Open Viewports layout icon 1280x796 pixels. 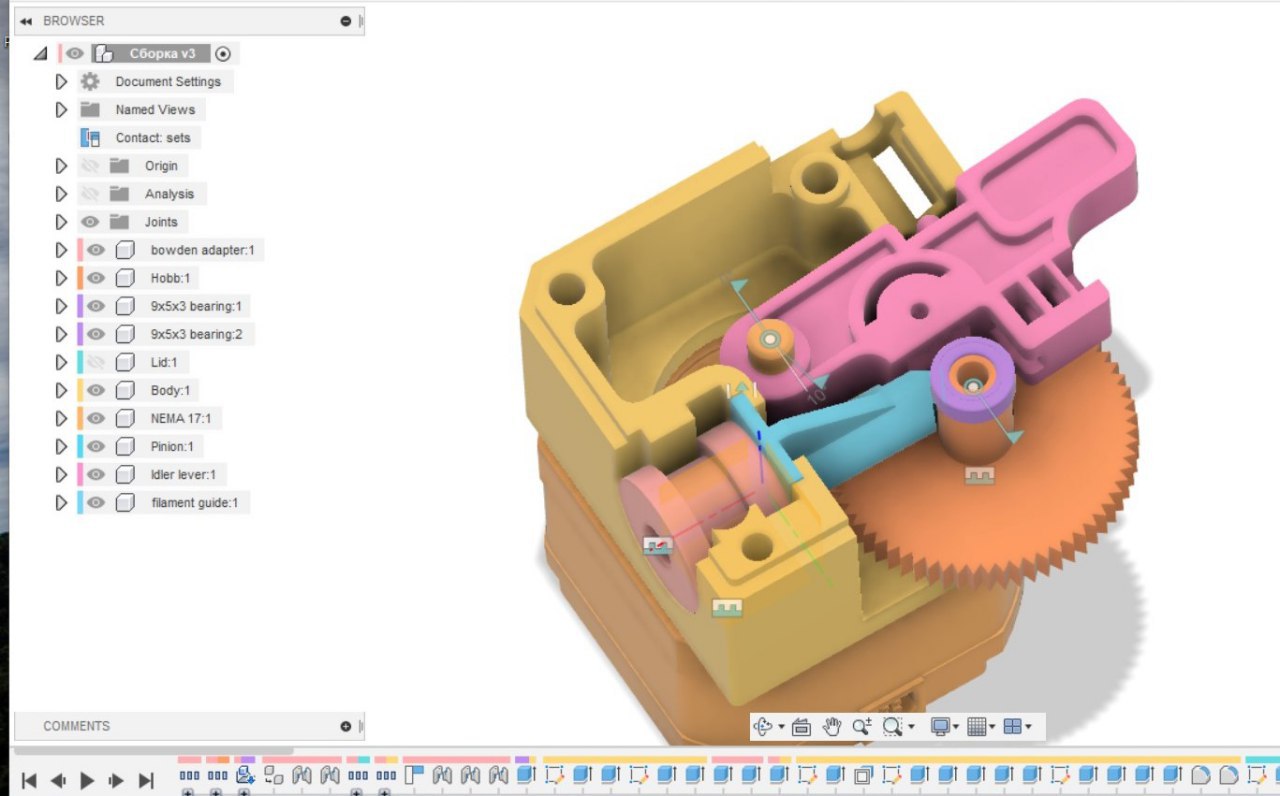click(1013, 727)
